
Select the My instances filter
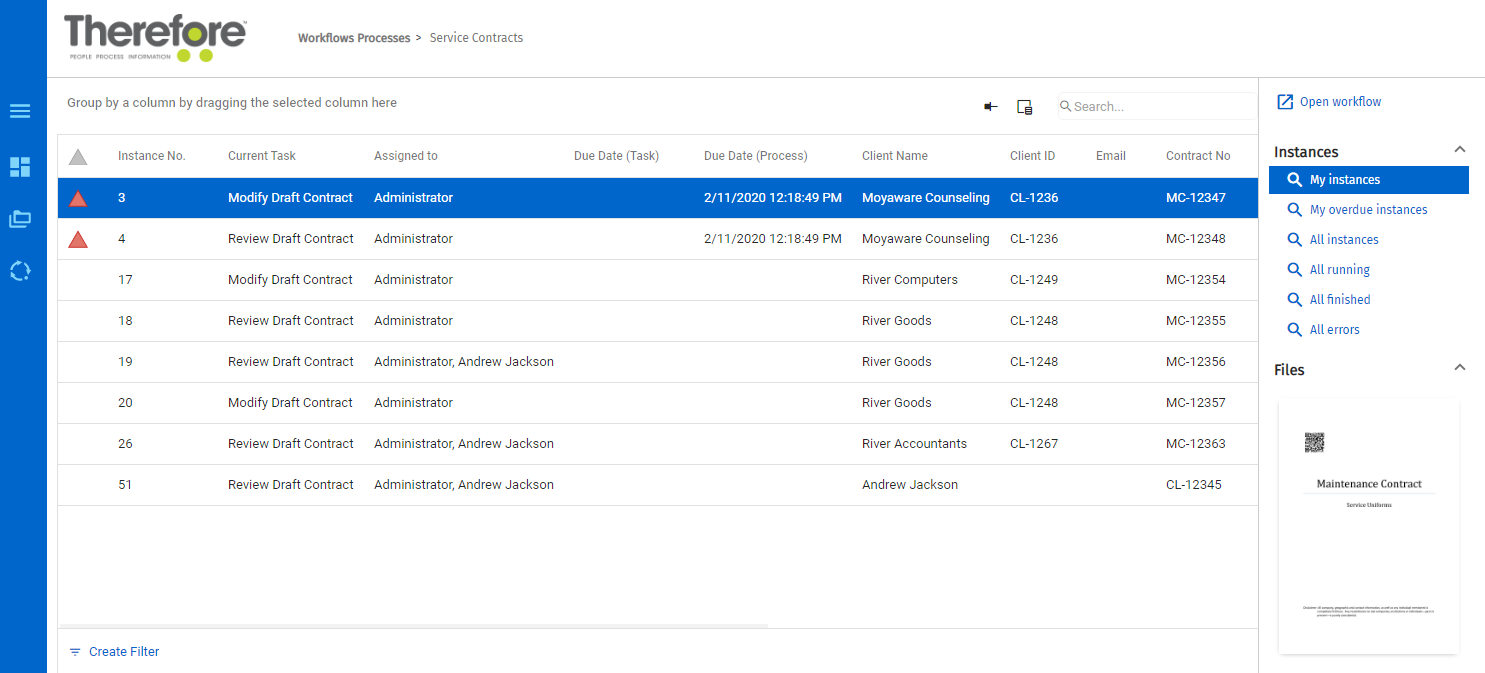1369,180
